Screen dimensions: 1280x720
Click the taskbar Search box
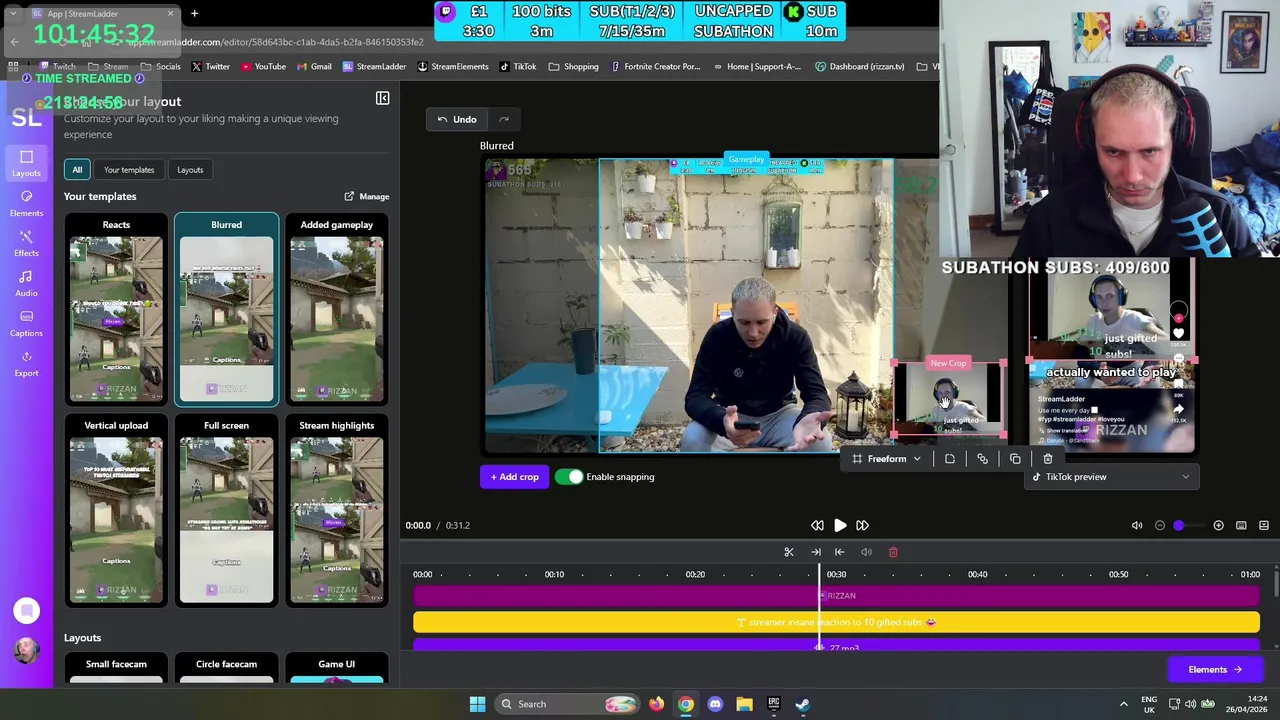pyautogui.click(x=568, y=704)
